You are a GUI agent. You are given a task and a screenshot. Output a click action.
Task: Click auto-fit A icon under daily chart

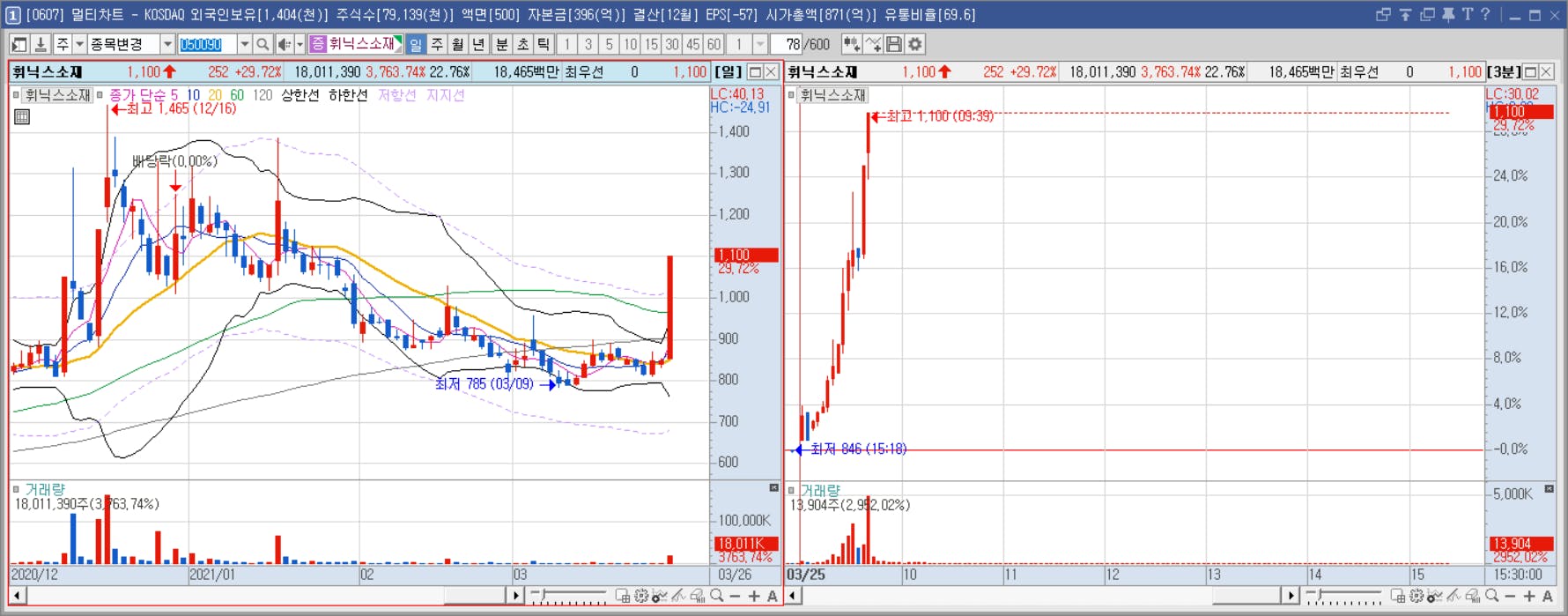(773, 597)
